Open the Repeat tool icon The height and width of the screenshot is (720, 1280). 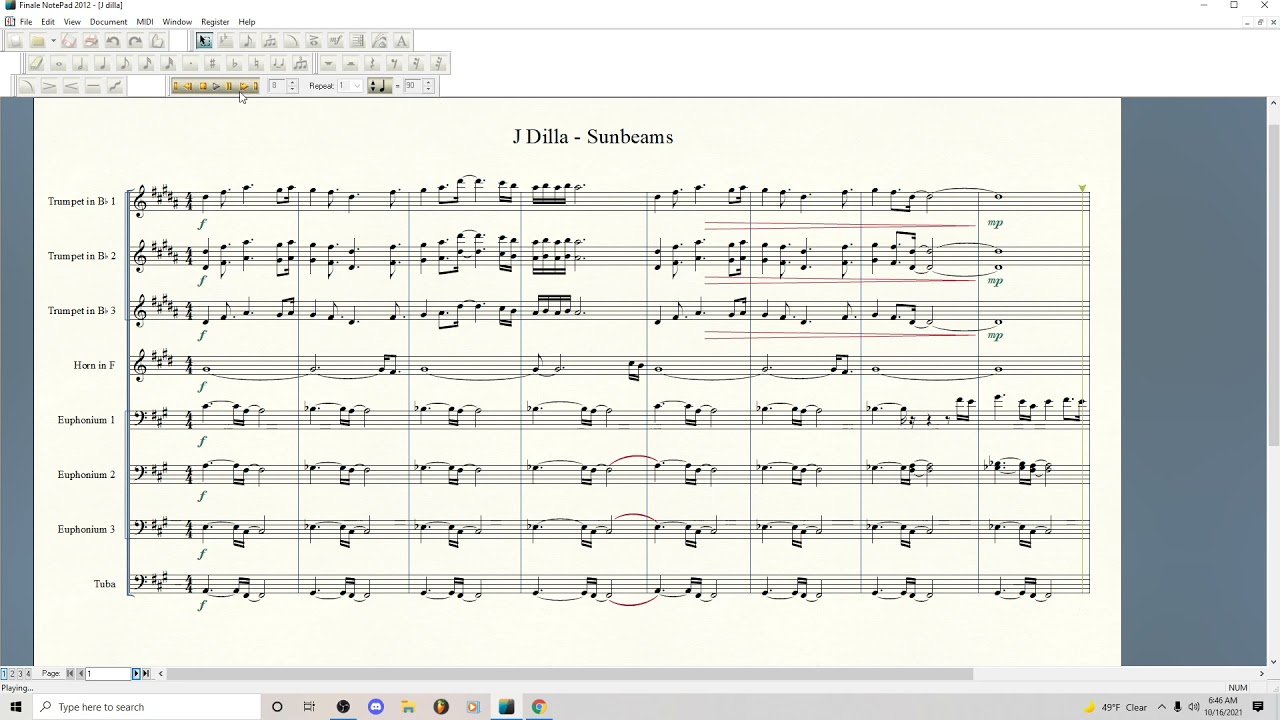[358, 41]
